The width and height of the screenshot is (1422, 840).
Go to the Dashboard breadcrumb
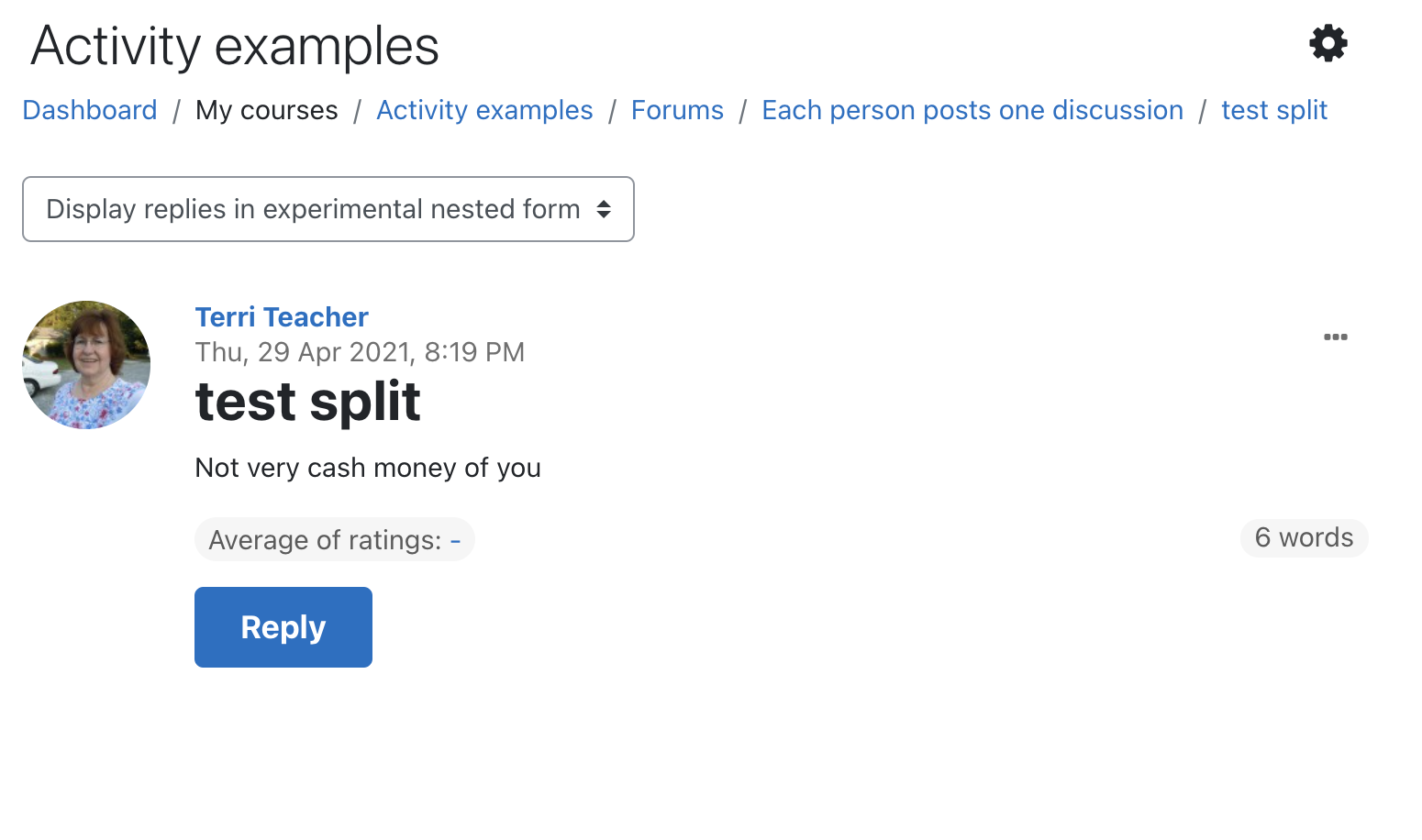click(x=90, y=110)
